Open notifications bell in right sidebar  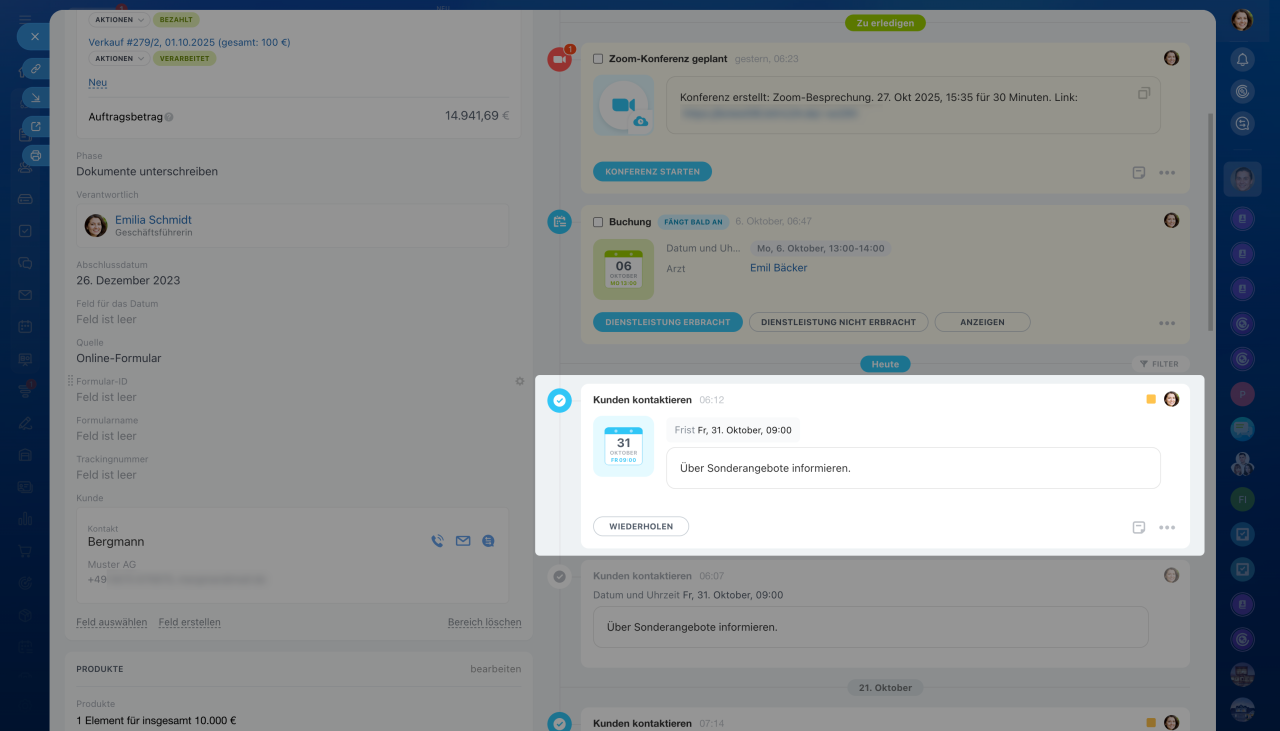click(1242, 60)
